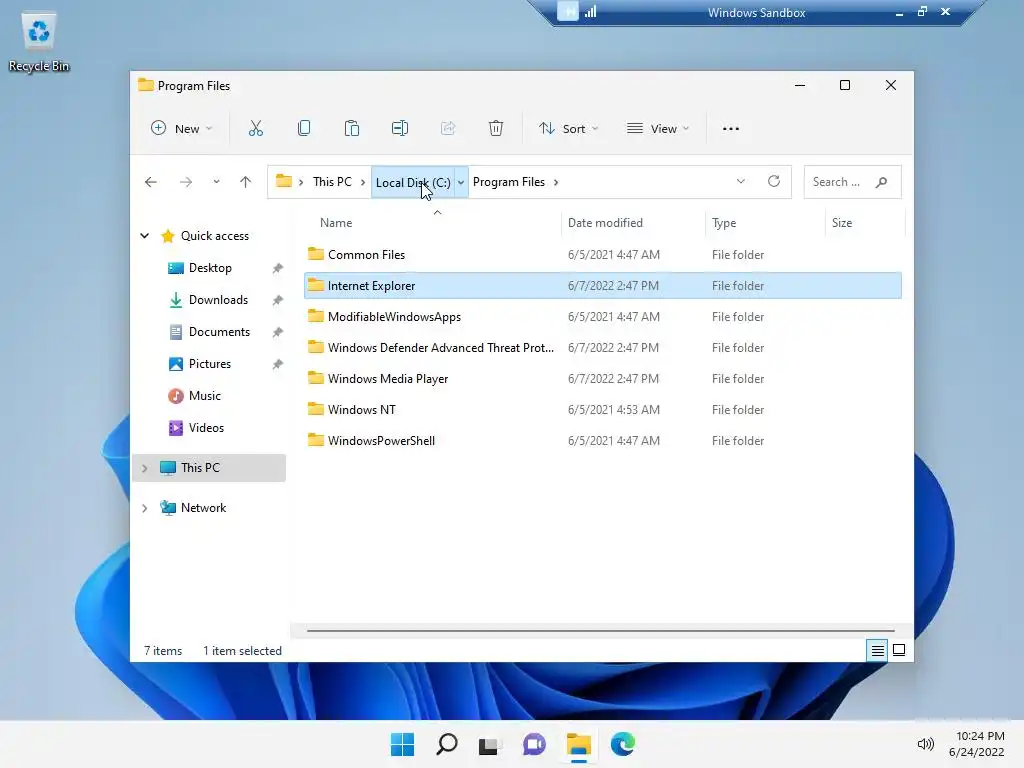Select the Windows Media Player folder
Image resolution: width=1024 pixels, height=768 pixels.
tap(603, 379)
